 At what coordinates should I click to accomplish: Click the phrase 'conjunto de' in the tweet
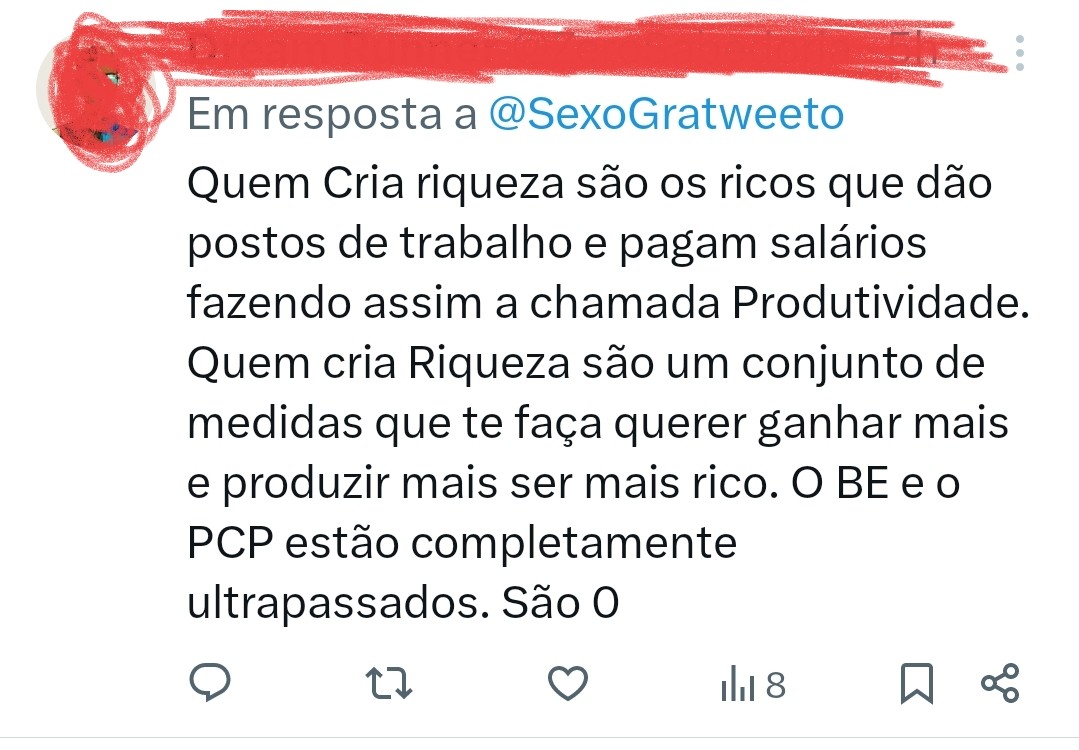pyautogui.click(x=863, y=365)
